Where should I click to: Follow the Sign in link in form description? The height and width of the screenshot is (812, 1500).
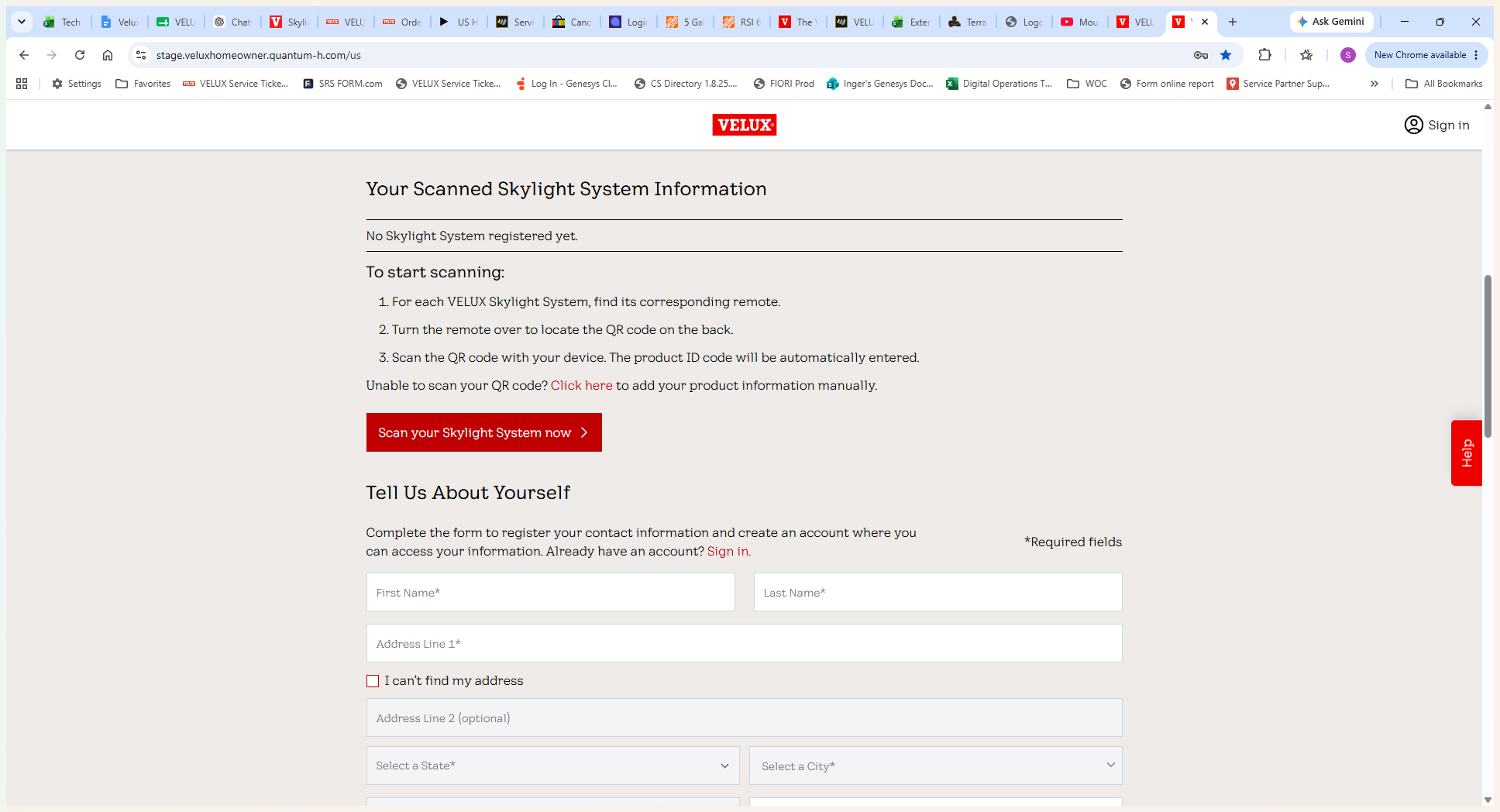pos(728,551)
